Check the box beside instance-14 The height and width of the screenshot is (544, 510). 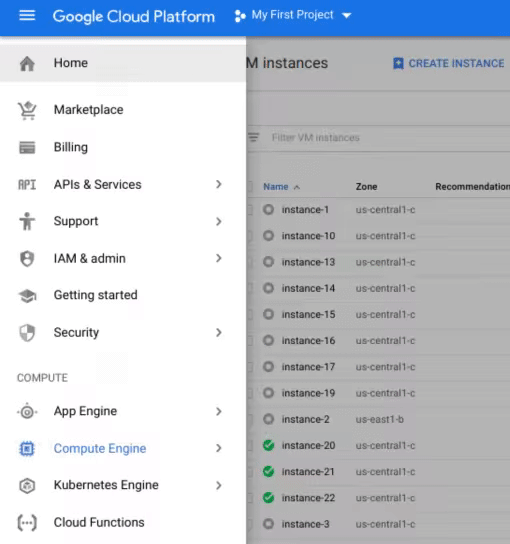(250, 288)
